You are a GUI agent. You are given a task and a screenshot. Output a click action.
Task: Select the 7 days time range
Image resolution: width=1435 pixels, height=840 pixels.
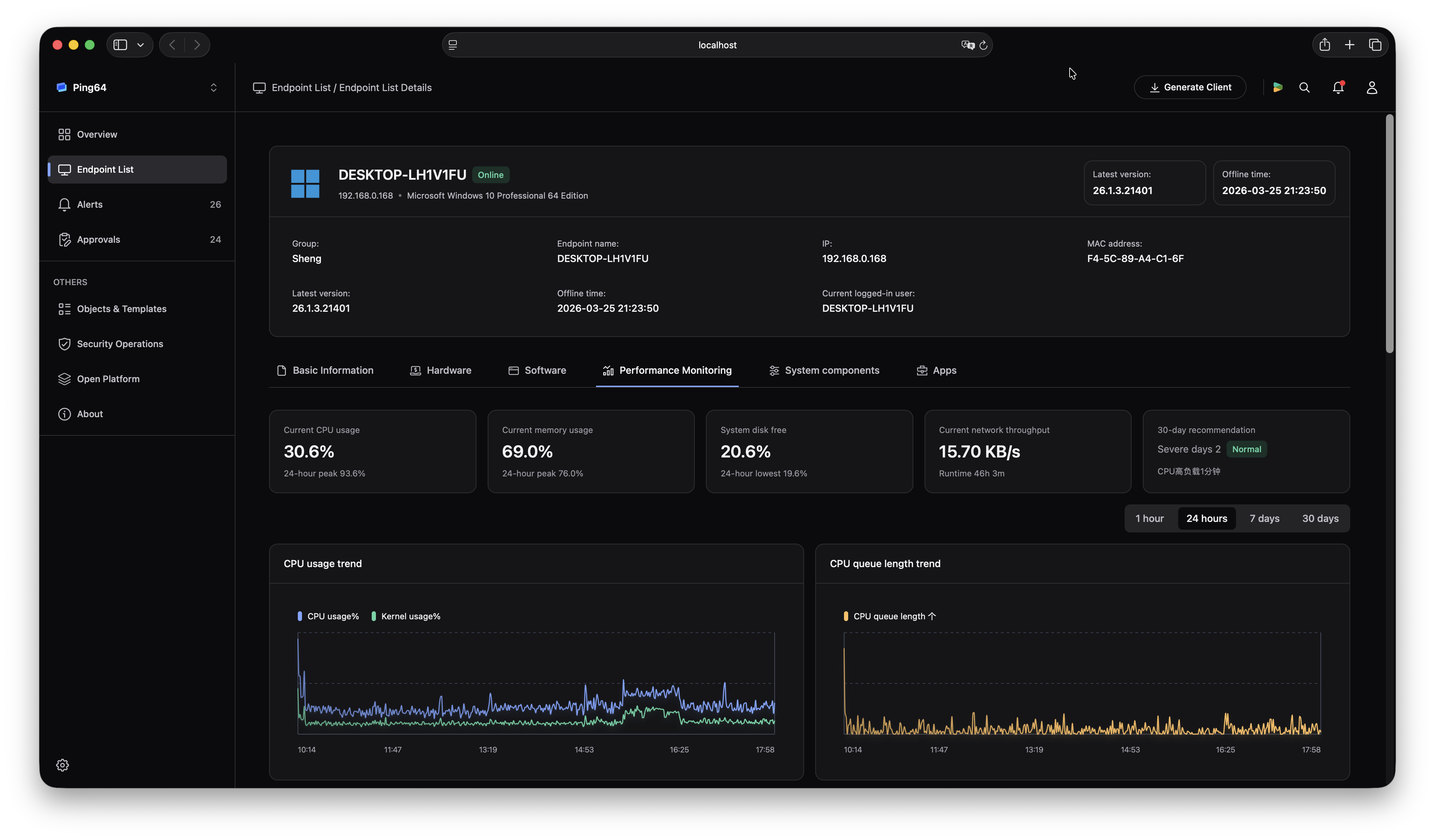pyautogui.click(x=1264, y=518)
